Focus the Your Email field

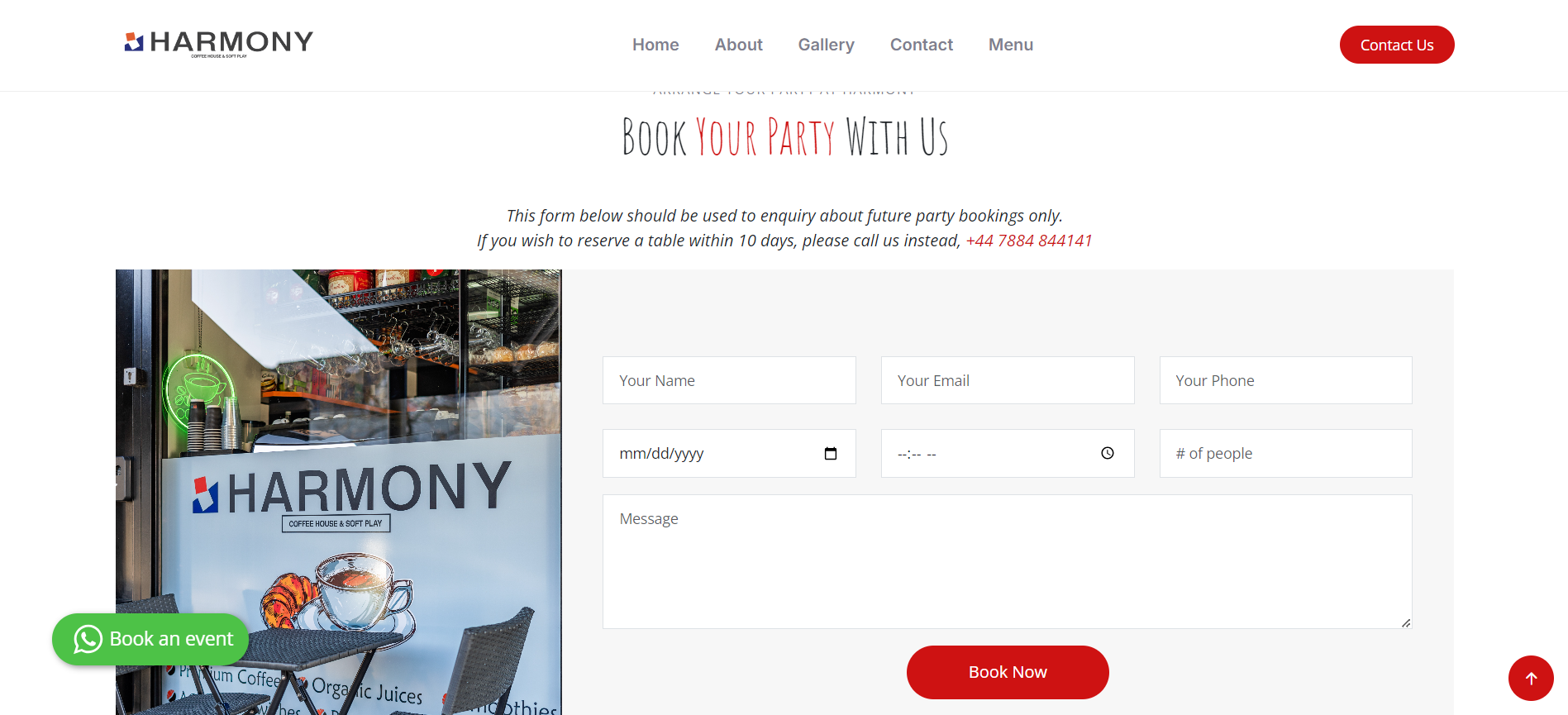[1008, 380]
